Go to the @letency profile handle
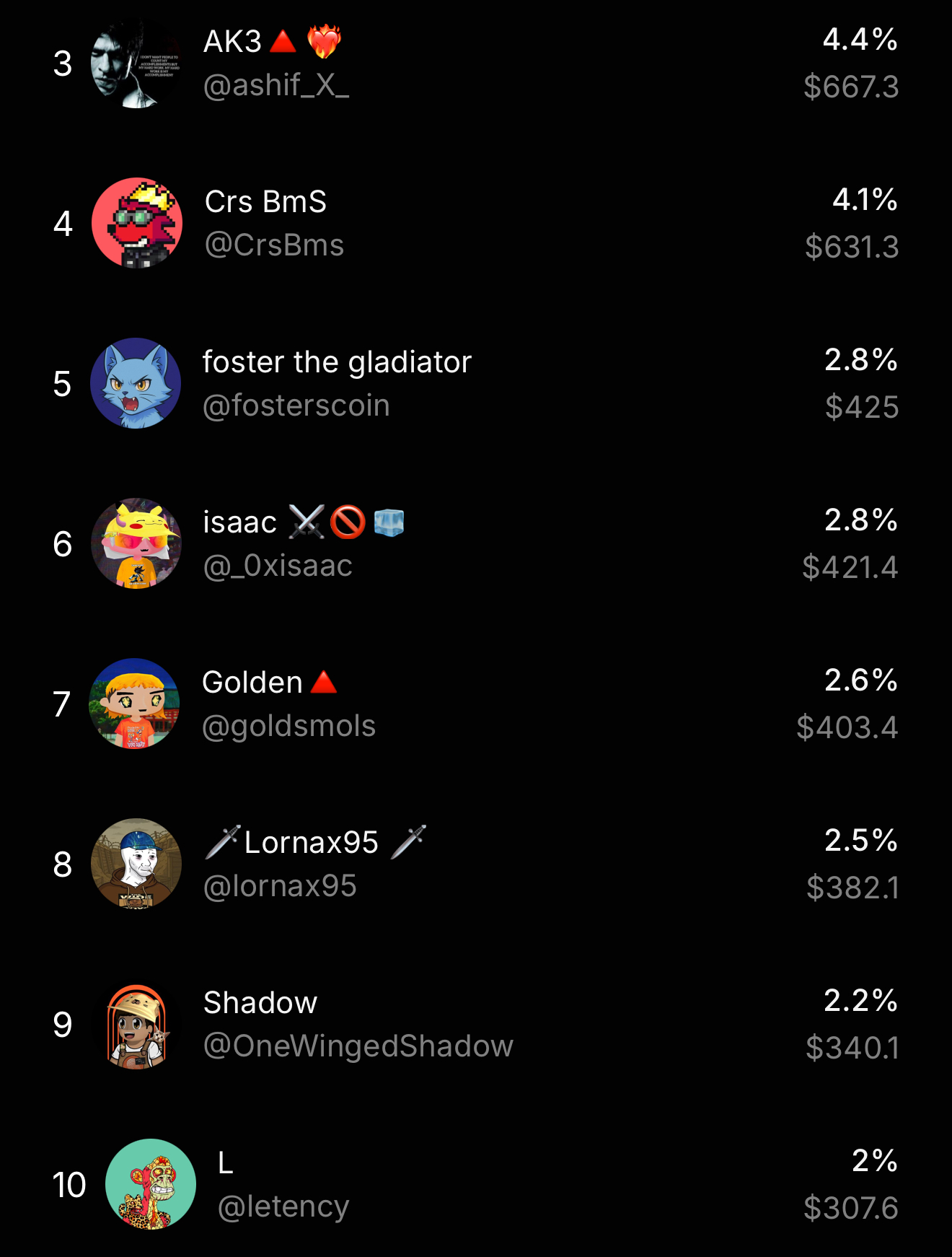952x1257 pixels. (283, 1206)
